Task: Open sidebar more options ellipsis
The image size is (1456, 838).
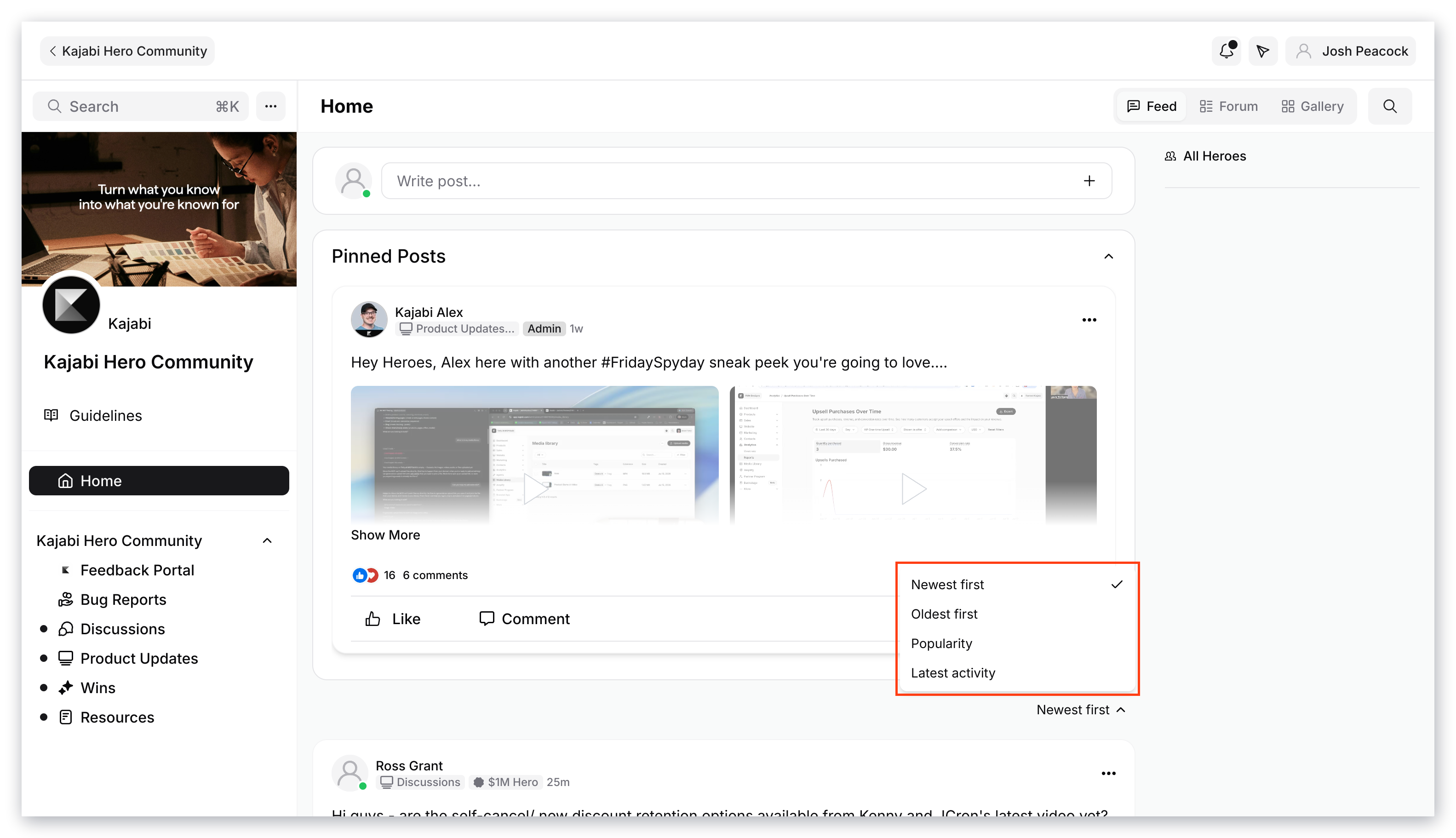Action: [x=270, y=107]
